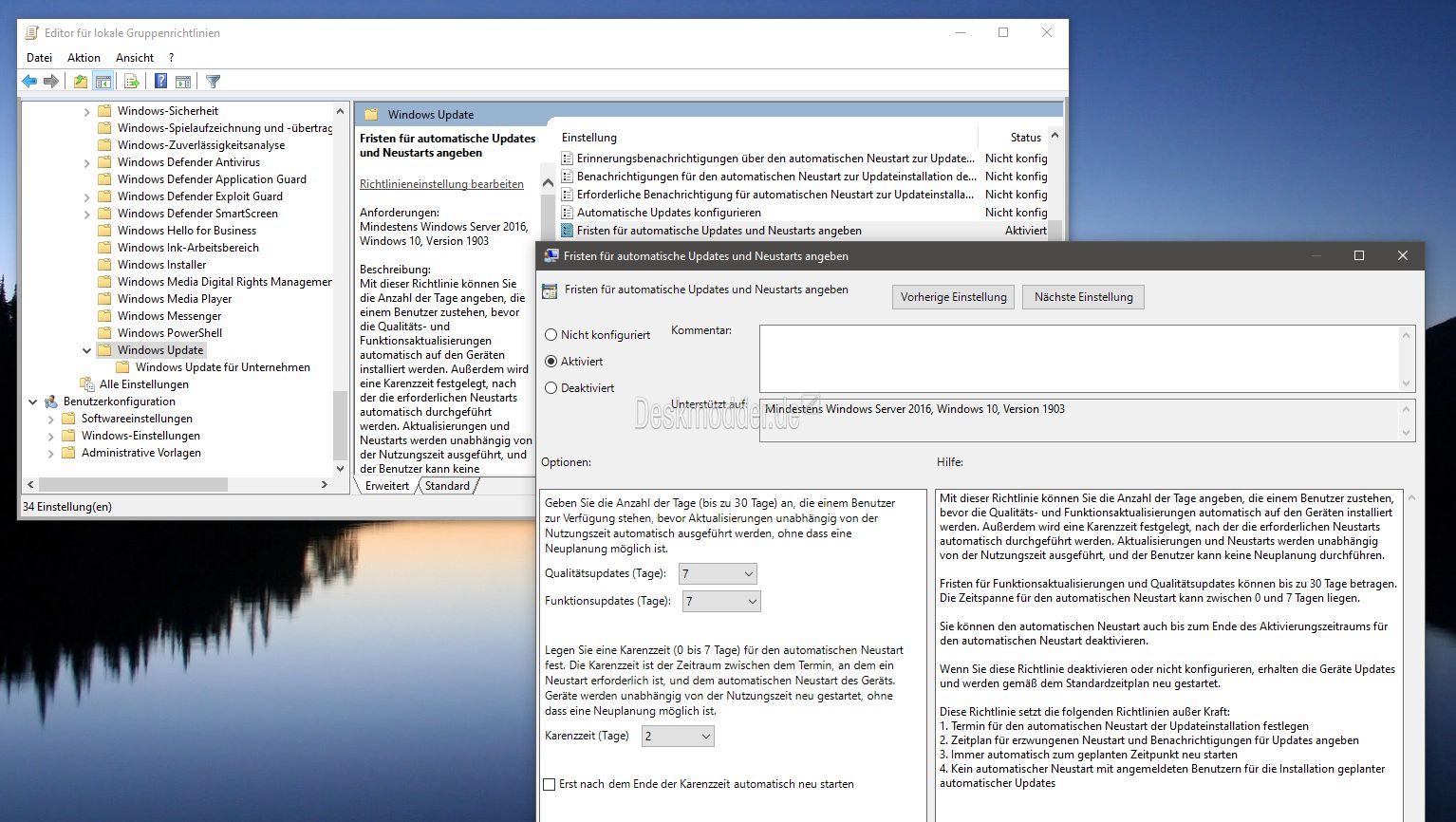This screenshot has width=1456, height=822.
Task: Click the Windows Media Player folder icon
Action: [104, 299]
